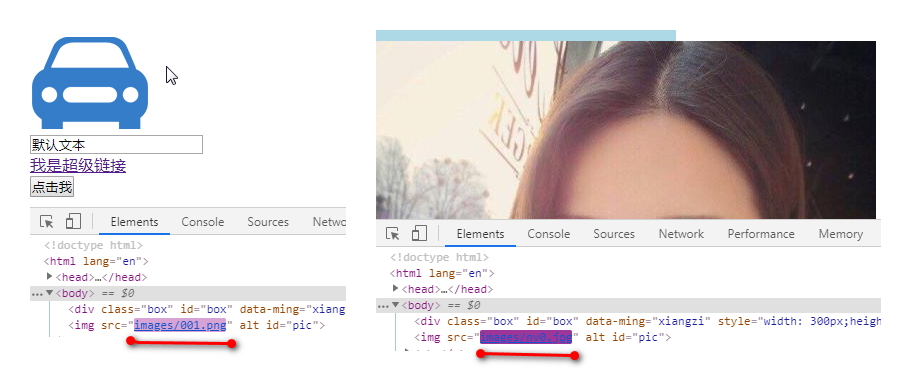Open the images/nv0.jpg src link
Image resolution: width=911 pixels, height=381 pixels.
click(x=526, y=337)
